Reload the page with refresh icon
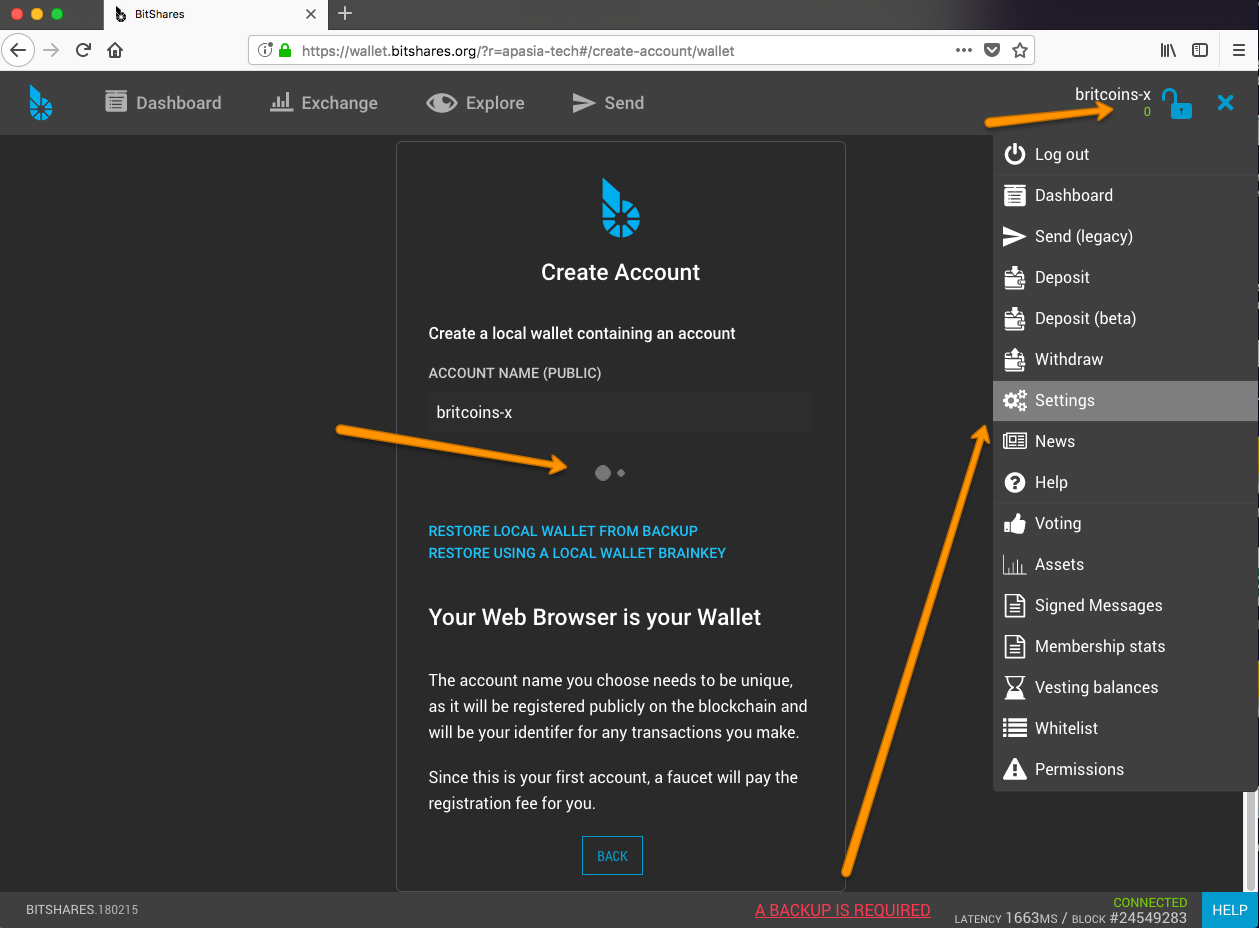 coord(84,50)
